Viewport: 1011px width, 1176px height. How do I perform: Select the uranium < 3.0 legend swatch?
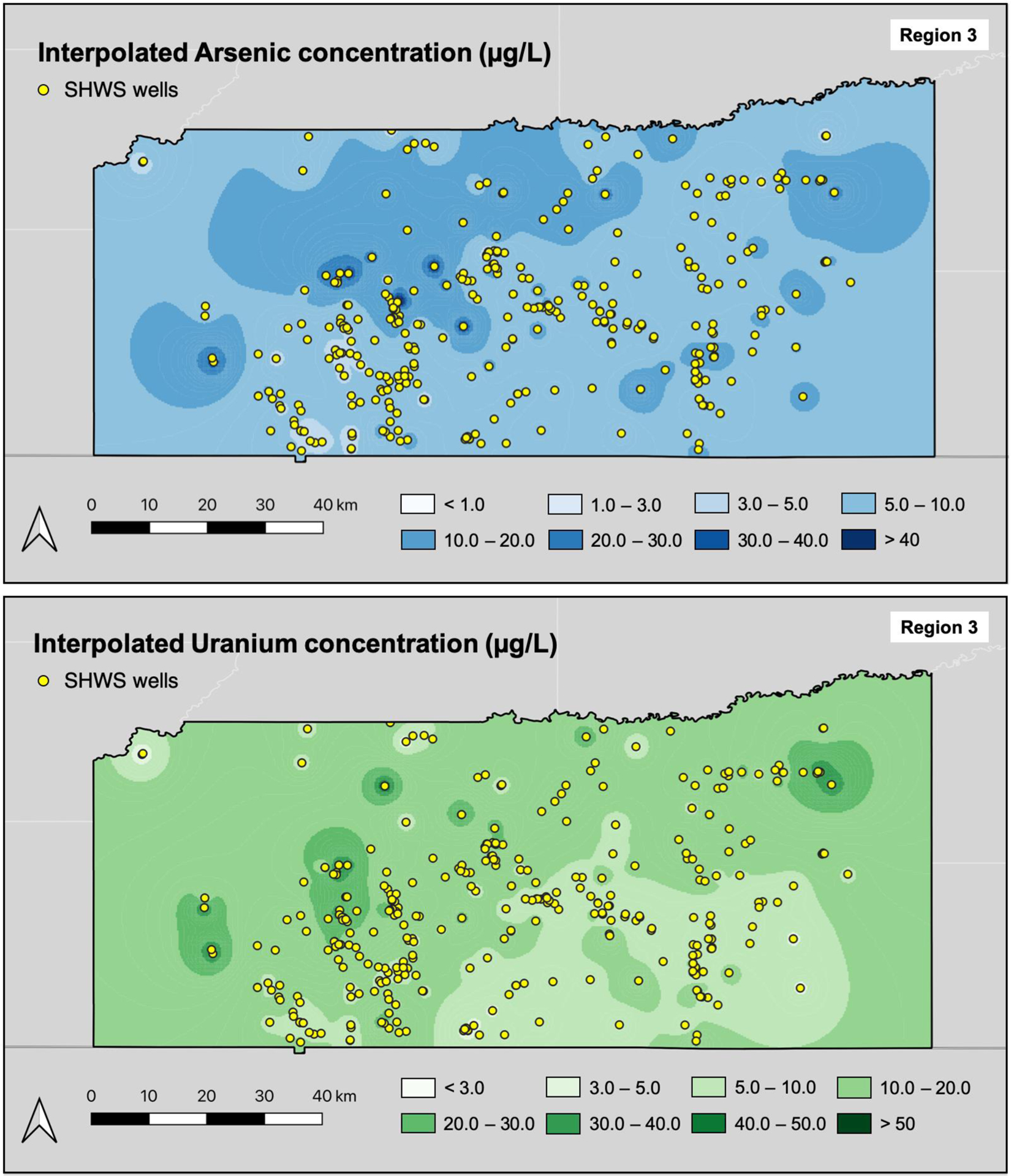pos(418,1088)
